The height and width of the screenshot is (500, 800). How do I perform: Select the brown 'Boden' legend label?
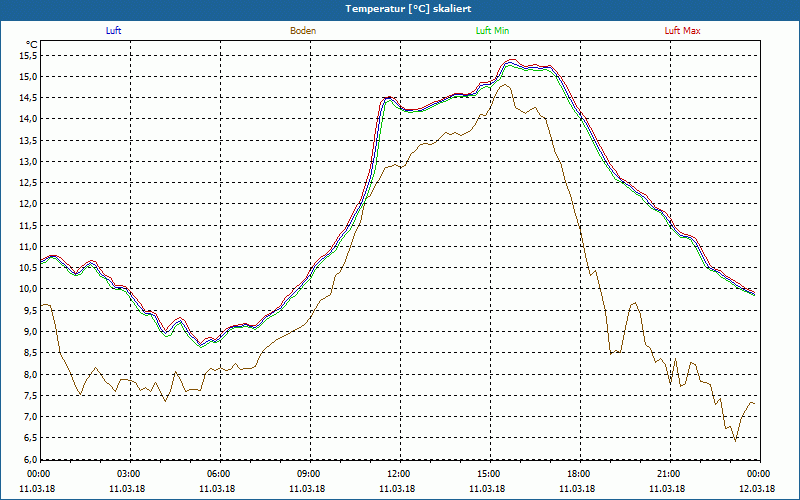pyautogui.click(x=303, y=31)
